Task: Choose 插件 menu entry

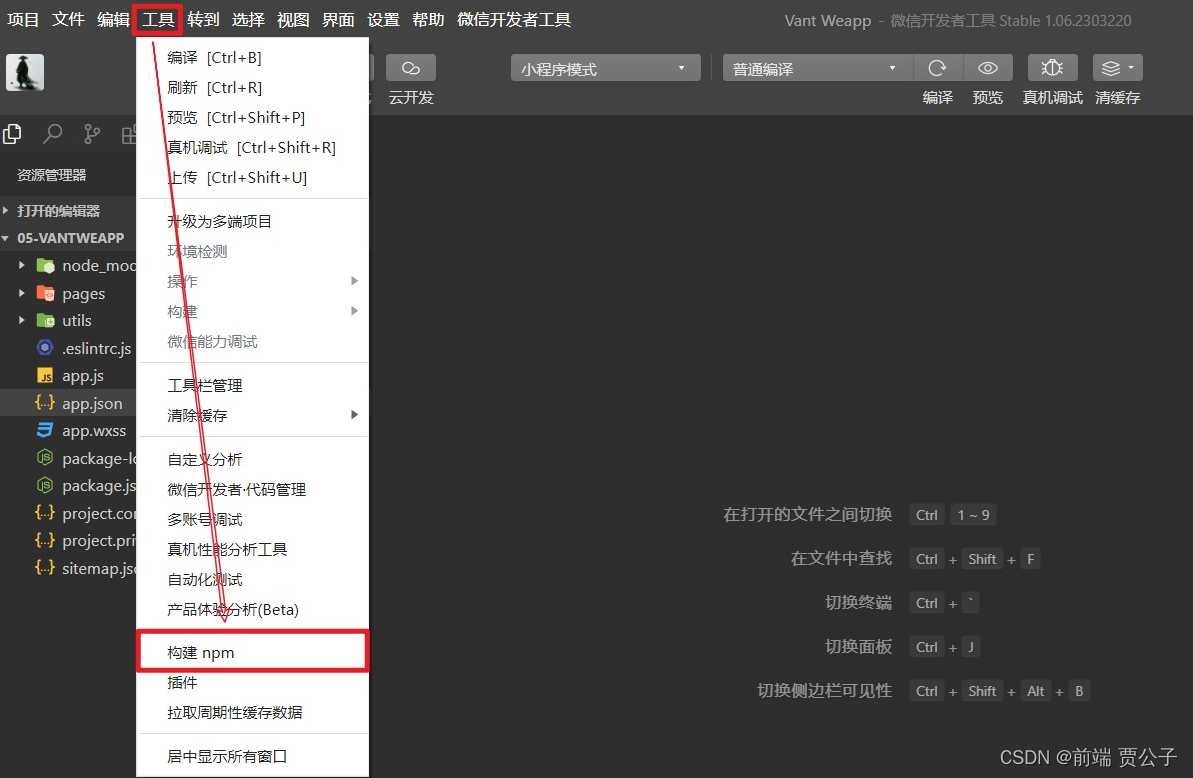Action: [253, 683]
